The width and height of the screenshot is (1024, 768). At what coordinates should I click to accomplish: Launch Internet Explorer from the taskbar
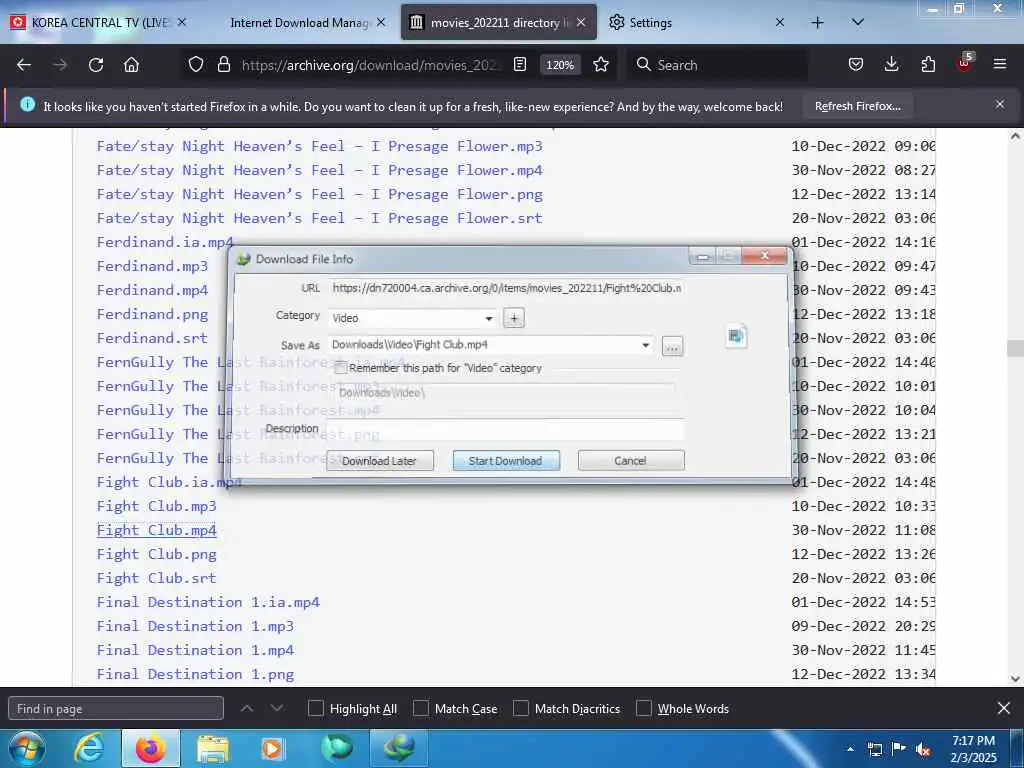coord(88,748)
